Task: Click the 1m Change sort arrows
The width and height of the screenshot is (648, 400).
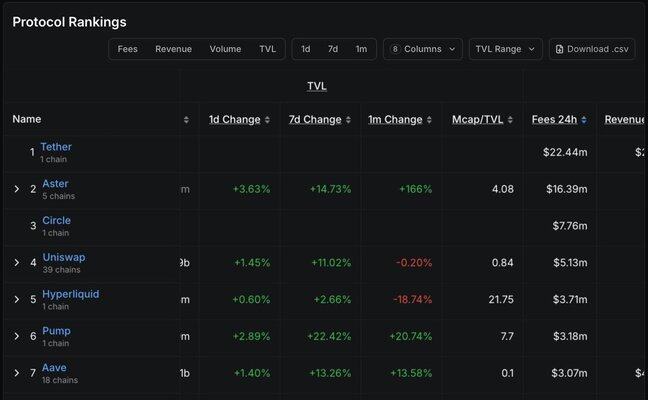Action: (430, 120)
